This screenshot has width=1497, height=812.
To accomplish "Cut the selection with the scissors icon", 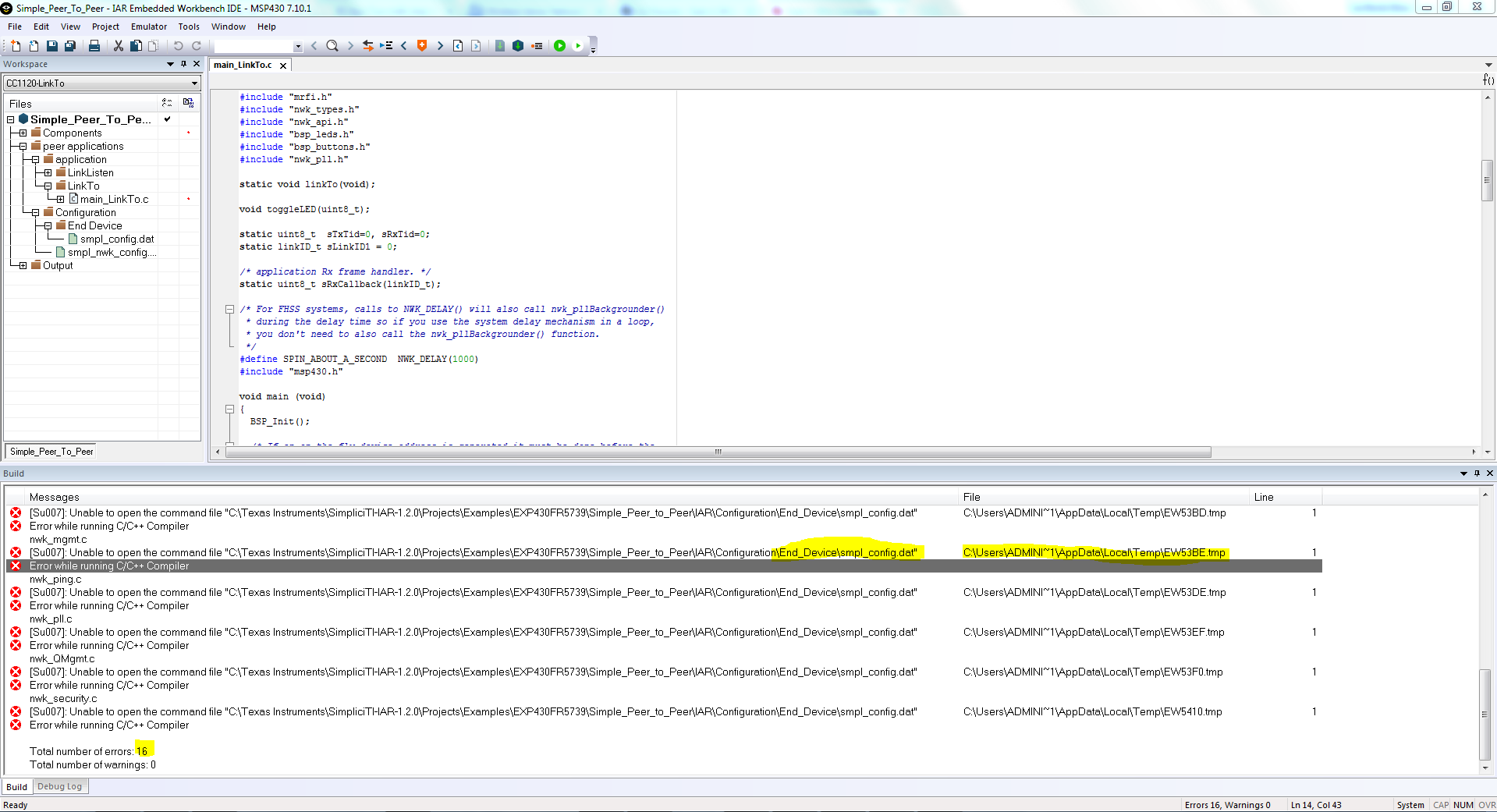I will tap(119, 46).
